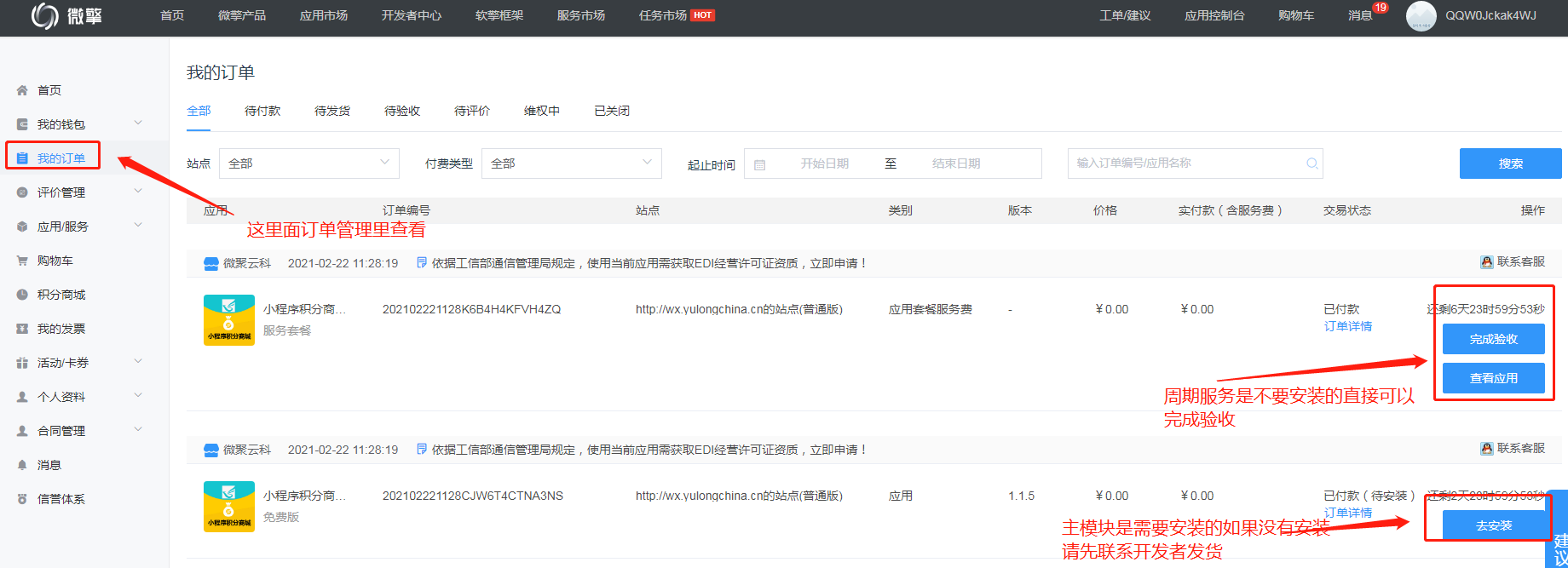1568x568 pixels.
Task: Click the invoice icon beside 我的发票
Action: coord(22,329)
